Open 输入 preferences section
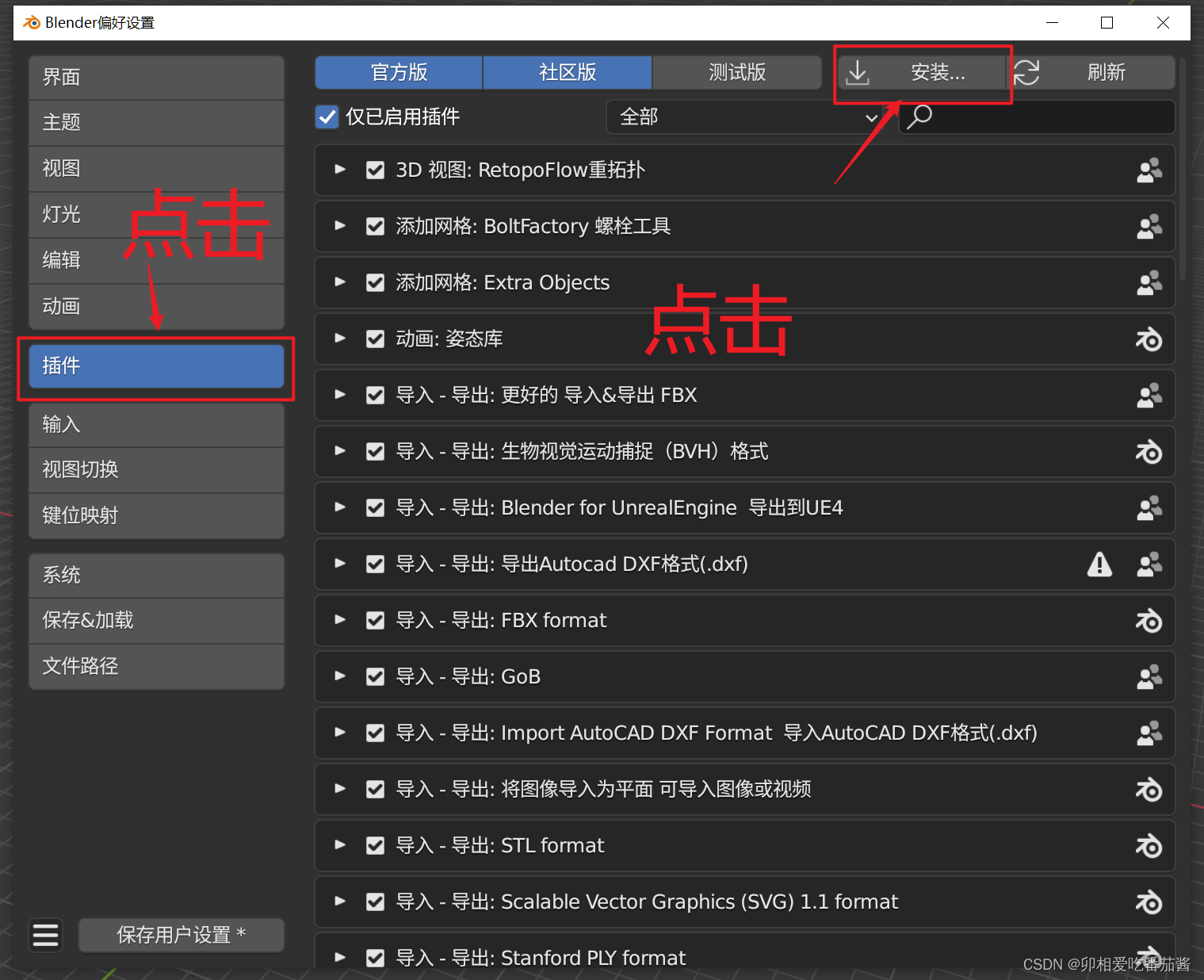 [x=156, y=425]
